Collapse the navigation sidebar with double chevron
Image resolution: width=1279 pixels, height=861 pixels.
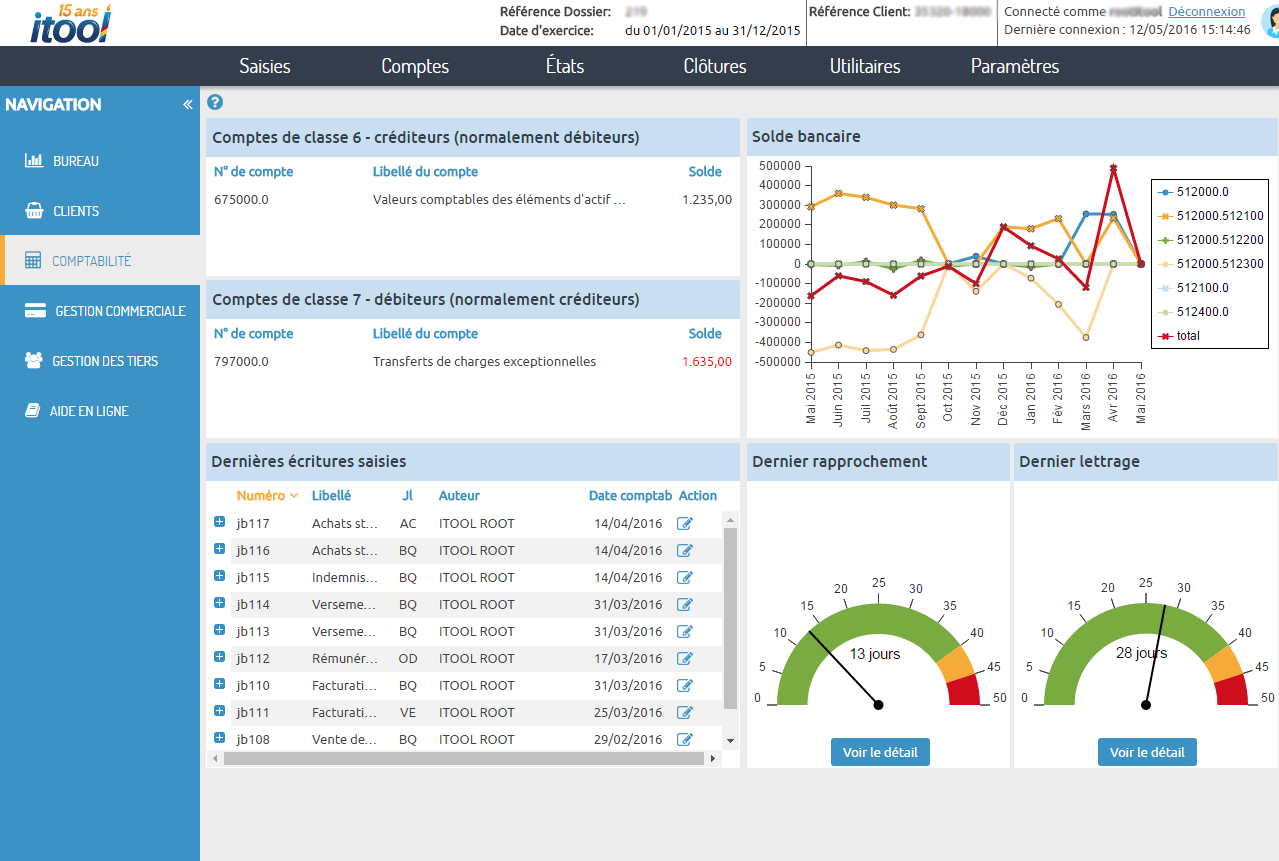pyautogui.click(x=187, y=105)
